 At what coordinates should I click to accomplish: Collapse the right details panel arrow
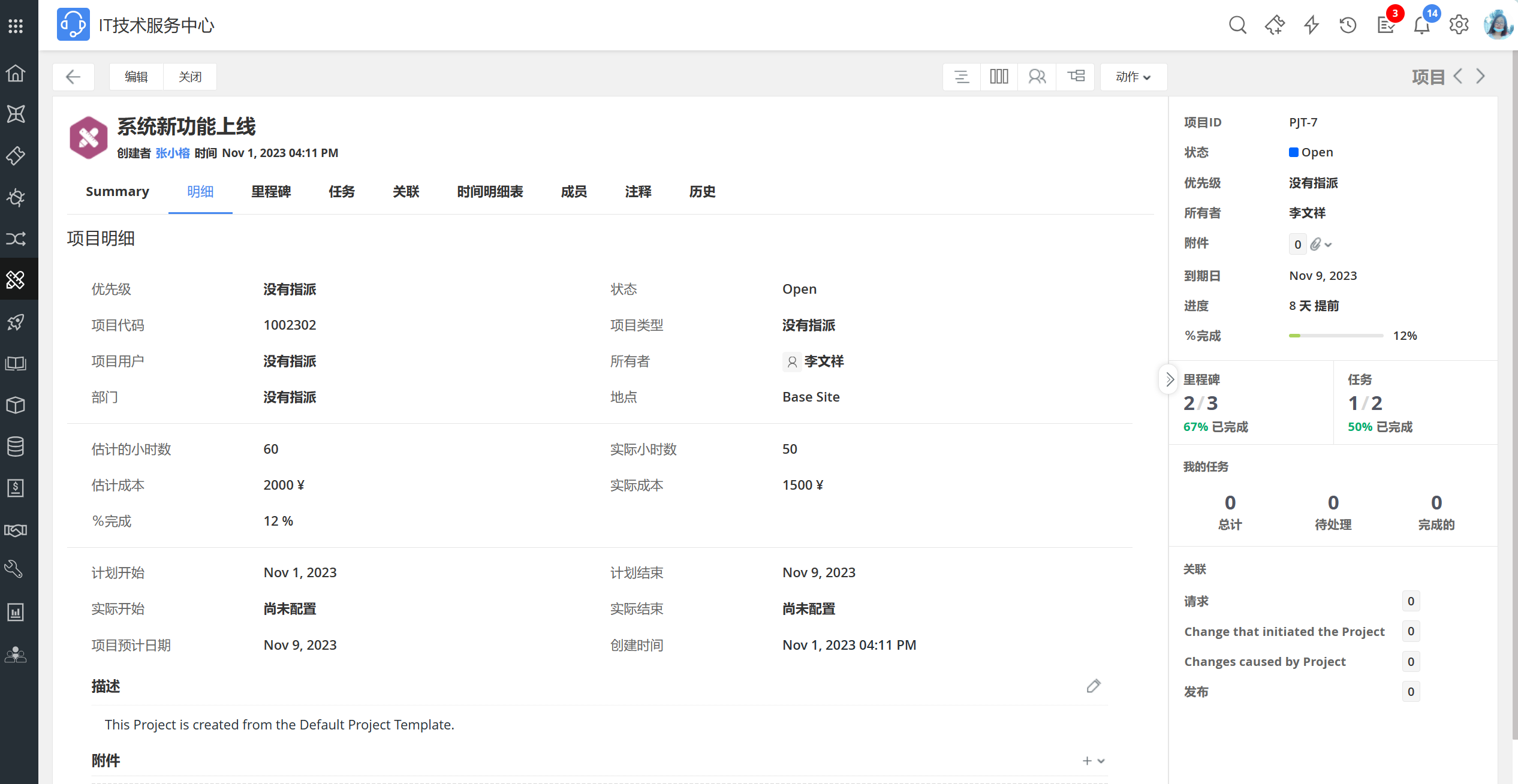1169,379
